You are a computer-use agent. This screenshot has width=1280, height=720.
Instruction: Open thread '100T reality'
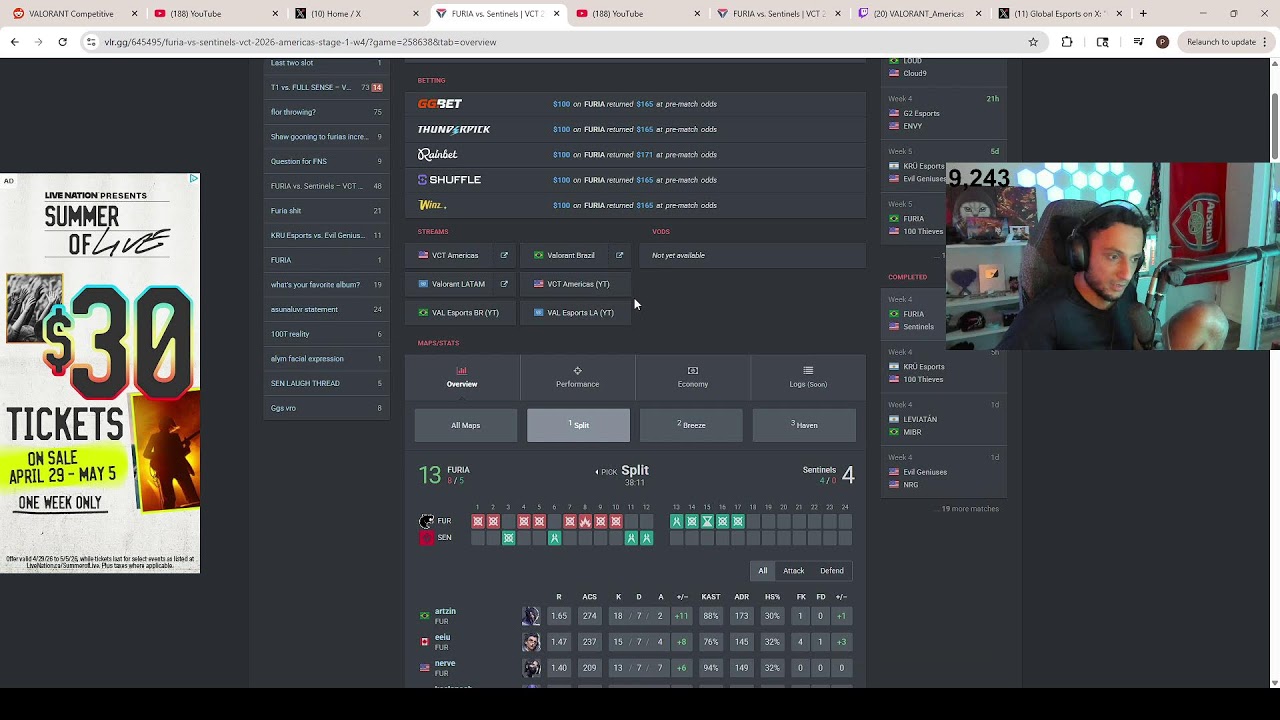click(326, 334)
